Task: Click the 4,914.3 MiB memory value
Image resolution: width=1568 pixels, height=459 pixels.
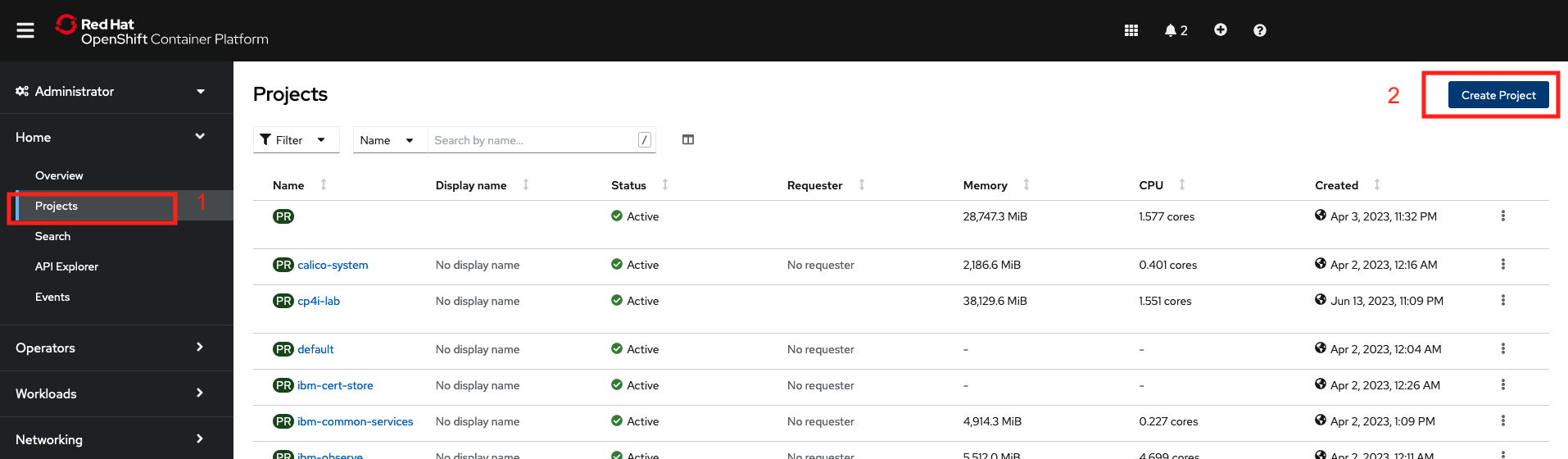Action: [x=992, y=421]
